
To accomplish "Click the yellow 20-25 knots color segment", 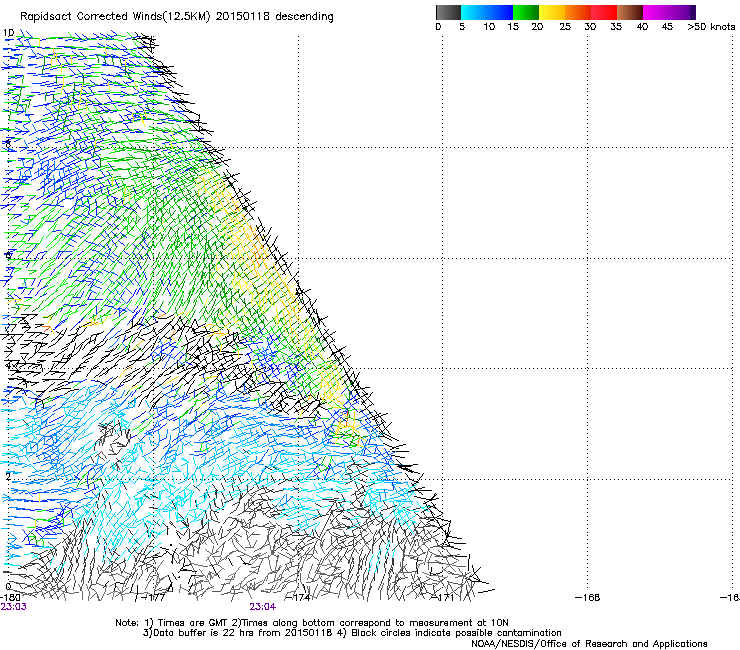I will point(552,12).
